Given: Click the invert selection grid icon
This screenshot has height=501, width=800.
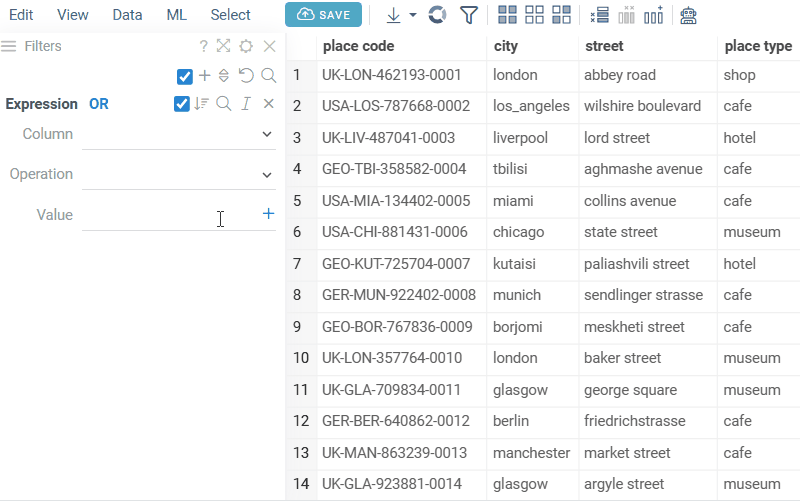Looking at the screenshot, I should point(561,15).
